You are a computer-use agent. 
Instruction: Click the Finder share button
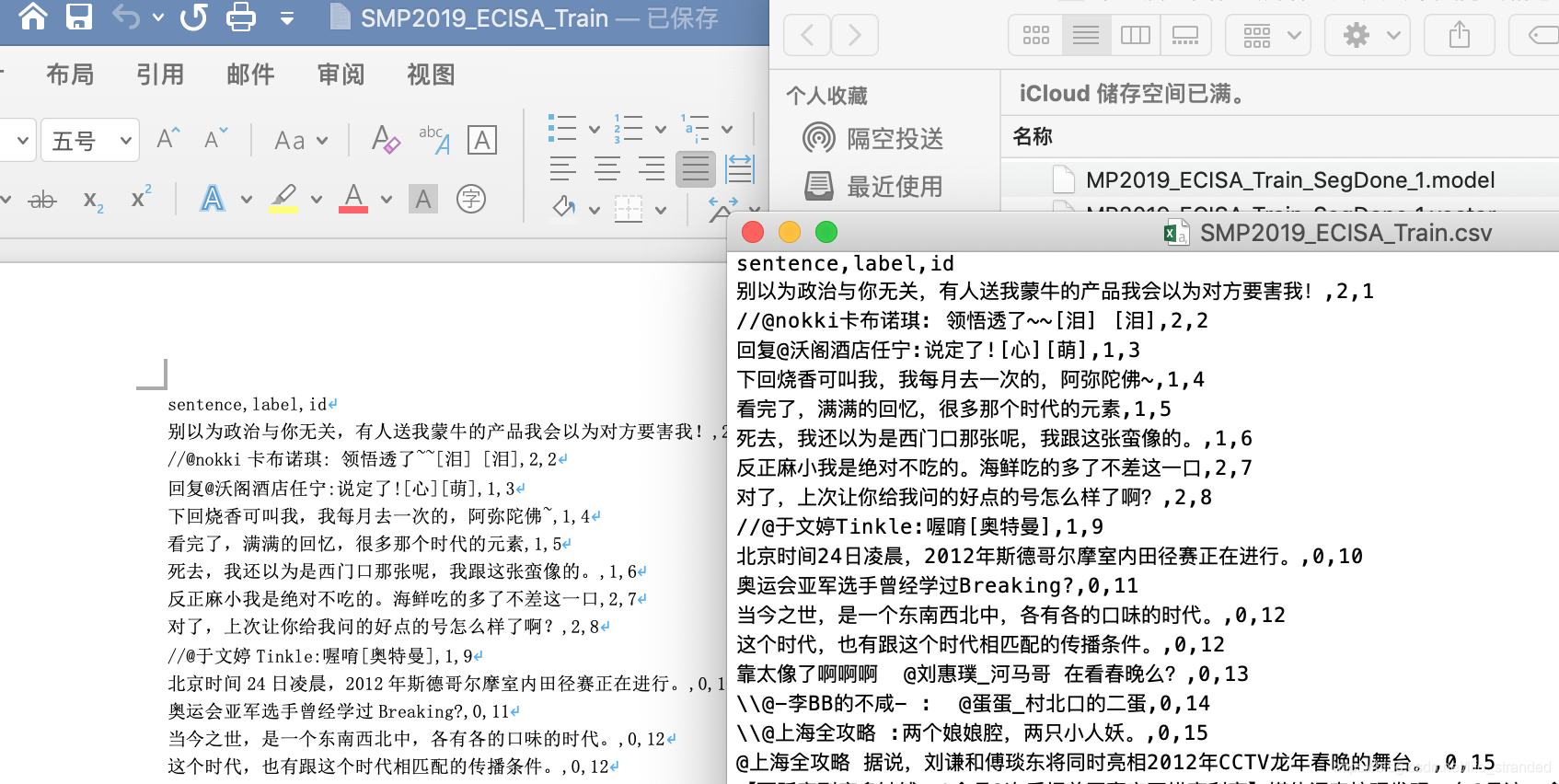tap(1459, 35)
